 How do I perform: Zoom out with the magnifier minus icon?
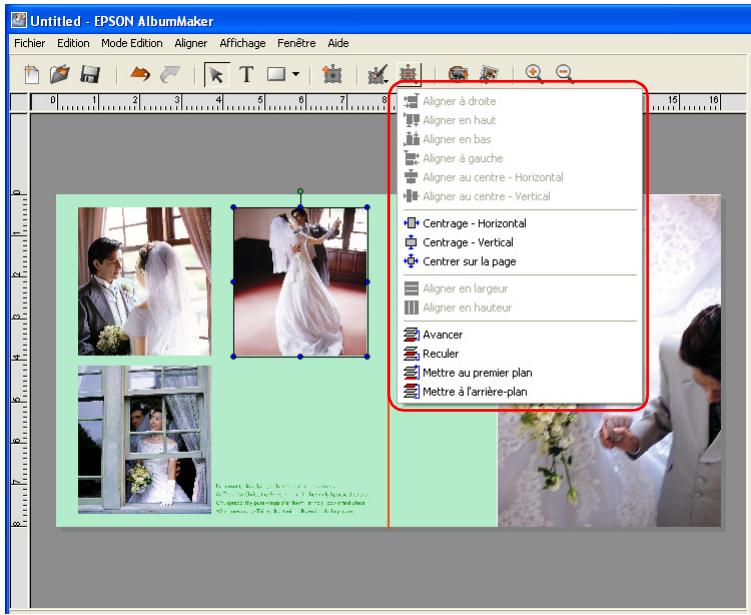click(x=564, y=73)
